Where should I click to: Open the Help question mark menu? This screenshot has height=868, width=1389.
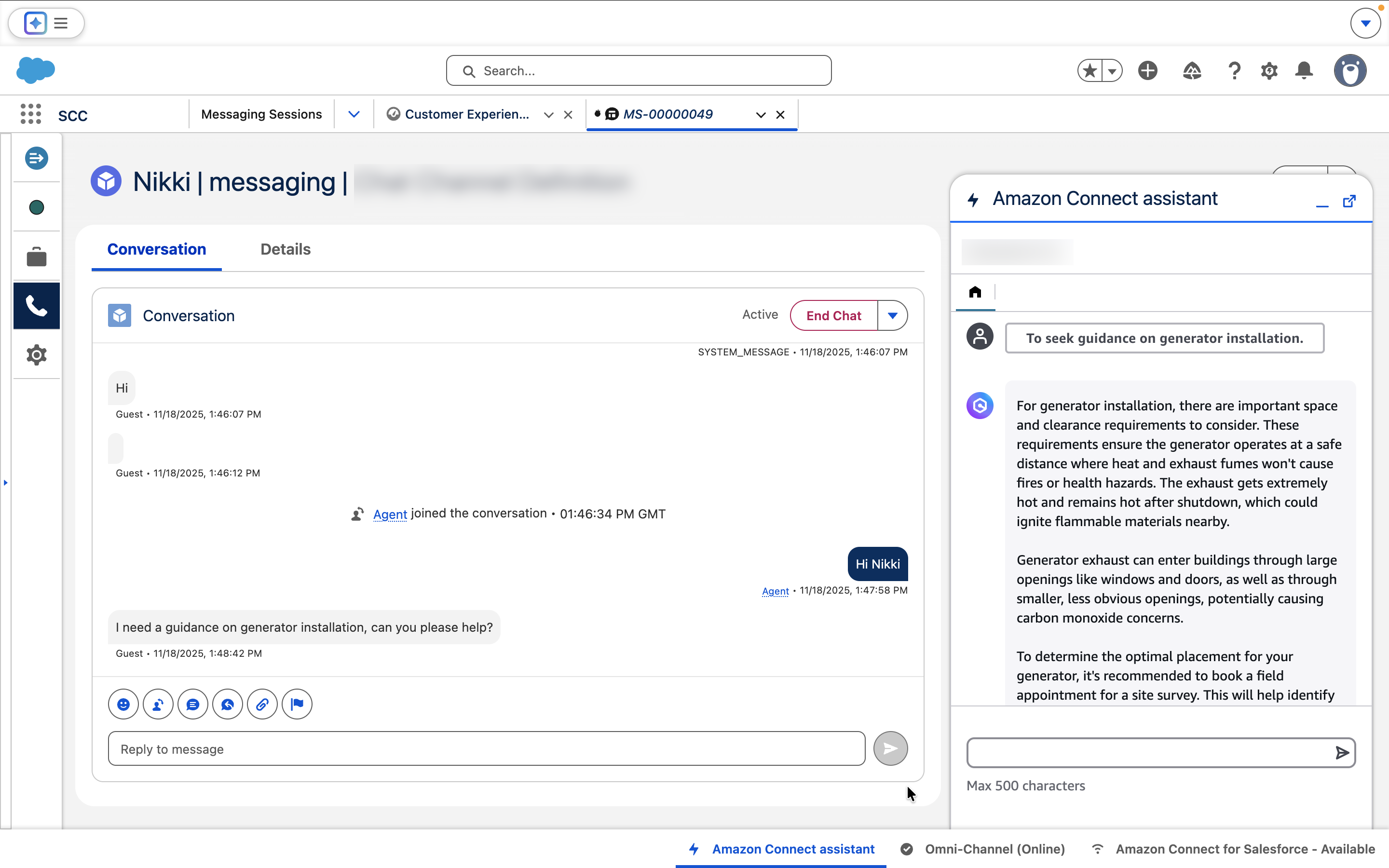click(x=1234, y=70)
